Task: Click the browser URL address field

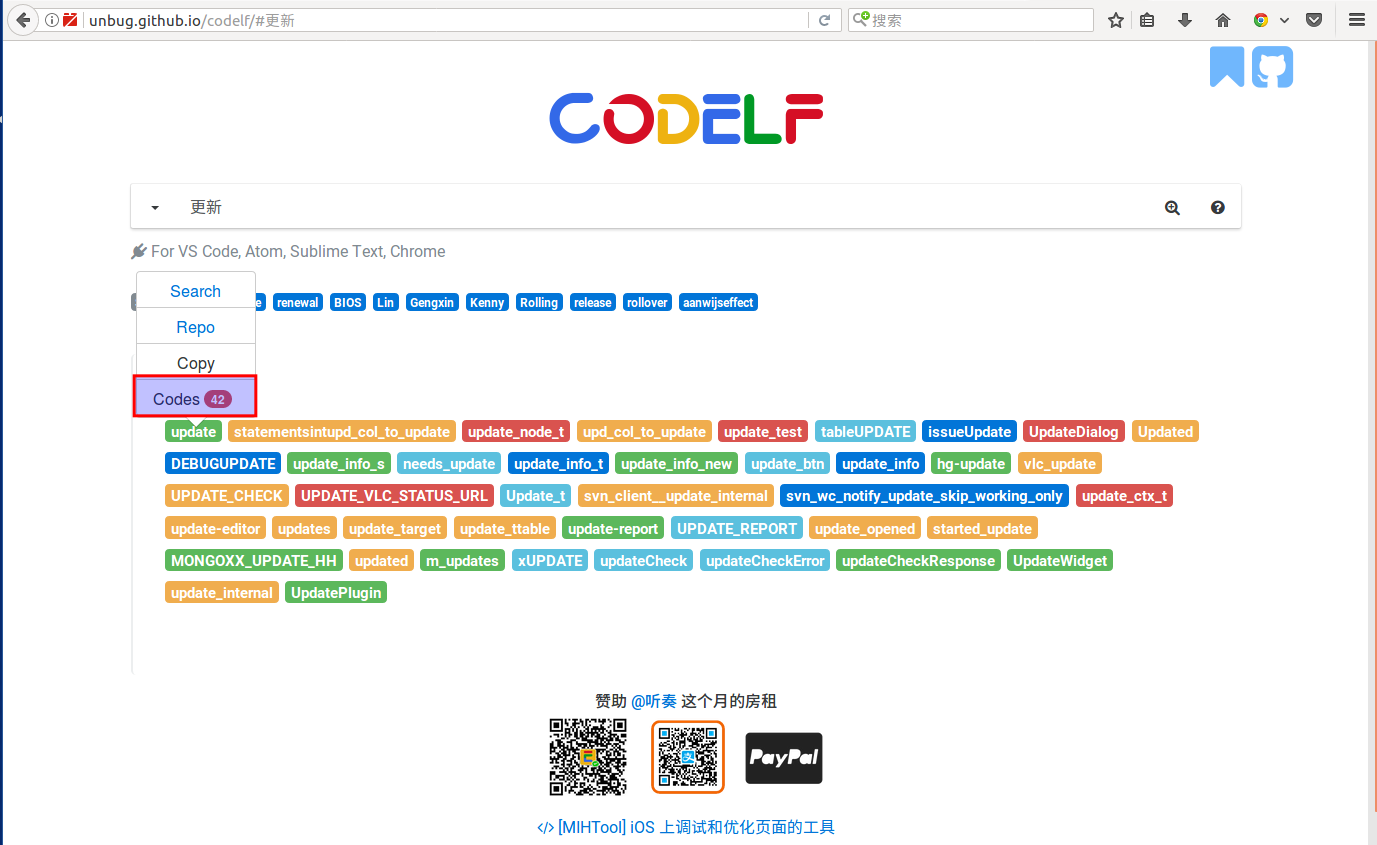Action: tap(445, 20)
